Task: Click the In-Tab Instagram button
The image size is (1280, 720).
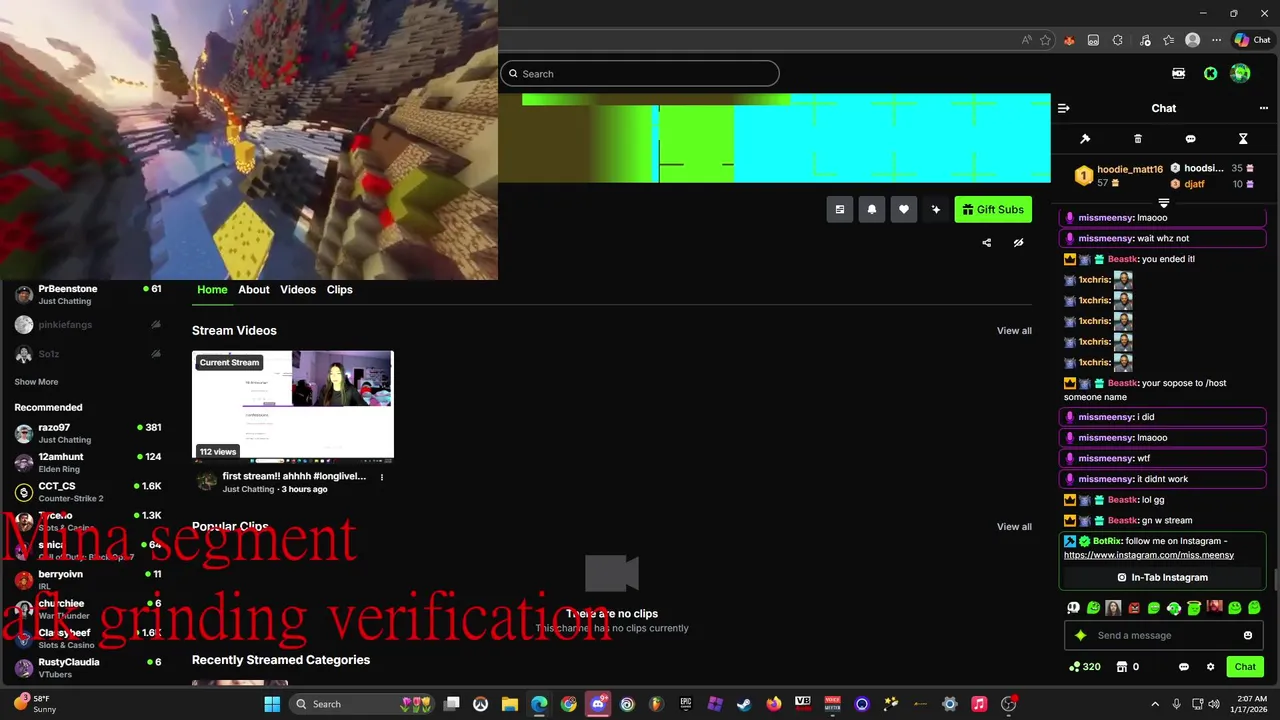Action: click(x=1162, y=577)
